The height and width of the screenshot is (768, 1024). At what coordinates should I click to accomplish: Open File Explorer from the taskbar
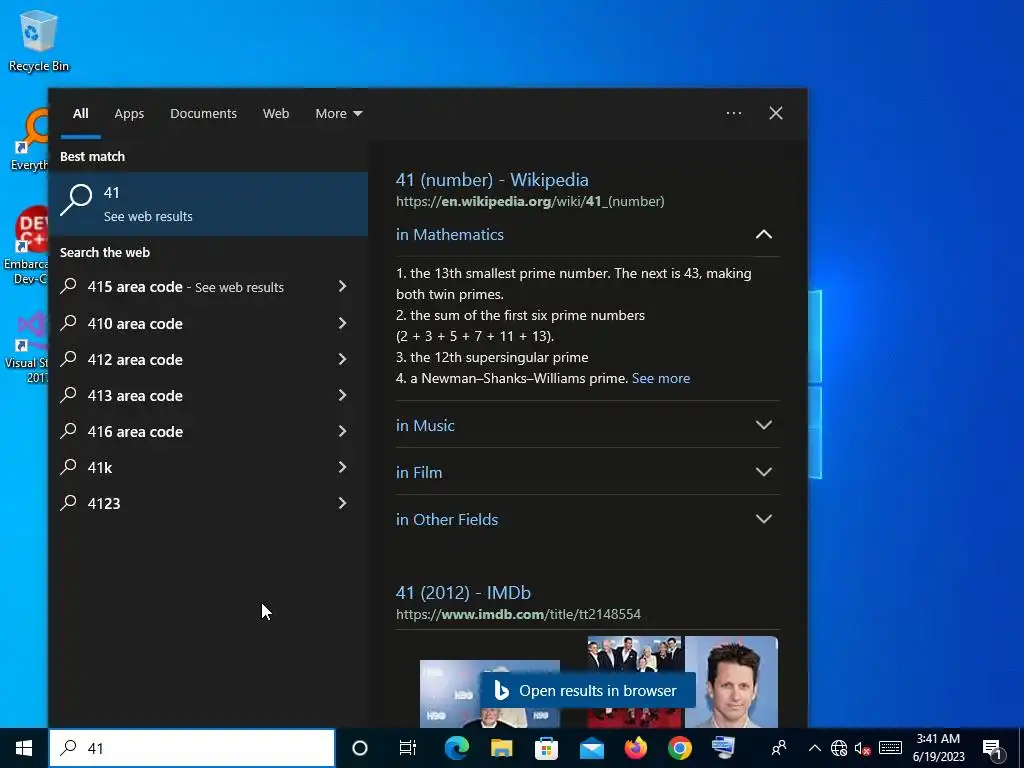point(502,748)
